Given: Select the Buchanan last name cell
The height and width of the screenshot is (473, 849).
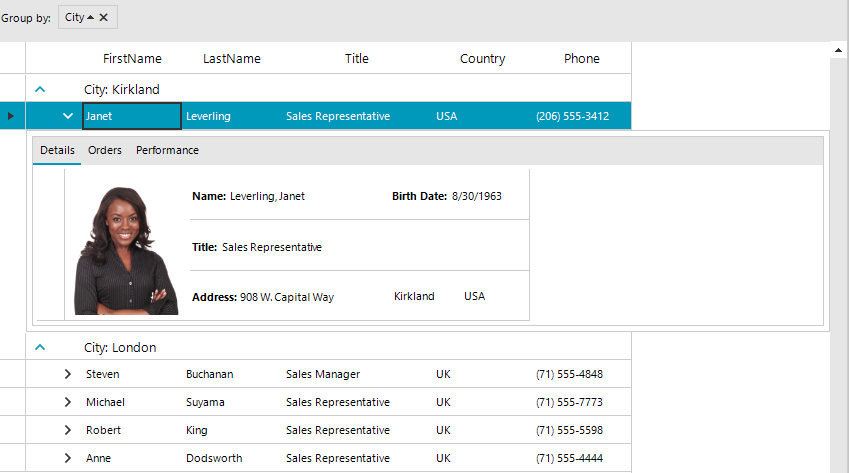Looking at the screenshot, I should click(x=232, y=374).
